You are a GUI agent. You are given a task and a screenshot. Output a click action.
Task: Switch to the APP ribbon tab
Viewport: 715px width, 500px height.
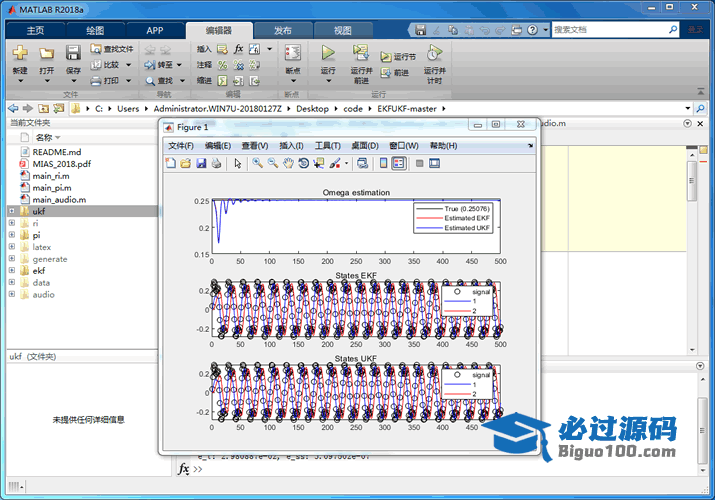pyautogui.click(x=155, y=31)
